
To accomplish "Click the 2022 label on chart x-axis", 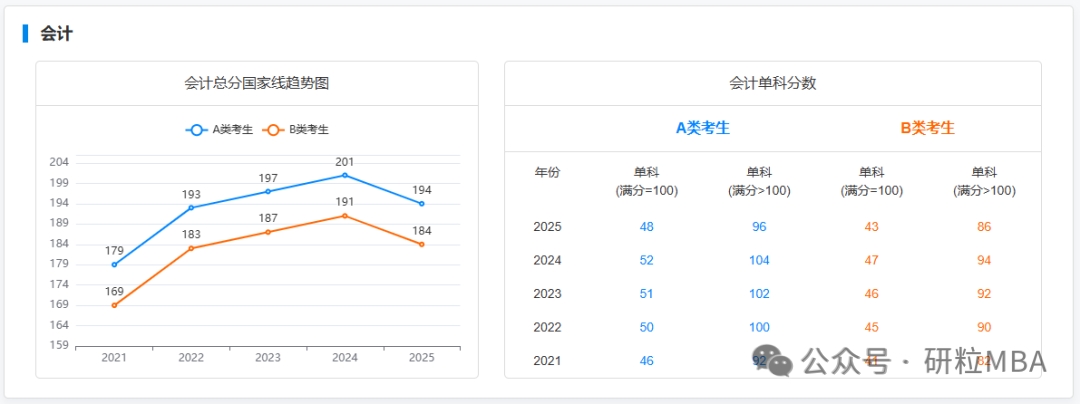I will [191, 358].
